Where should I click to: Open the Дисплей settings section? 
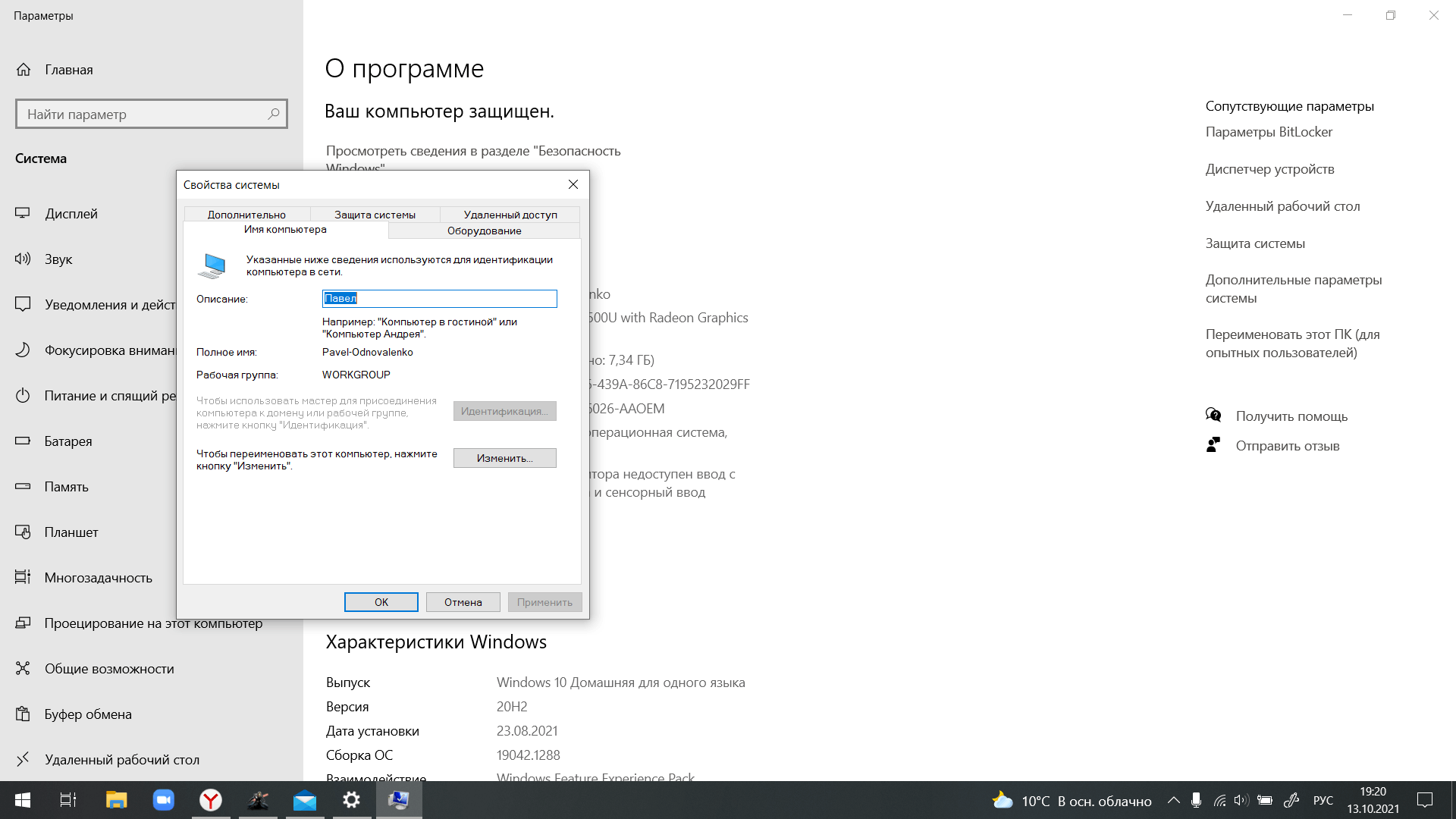tap(71, 214)
